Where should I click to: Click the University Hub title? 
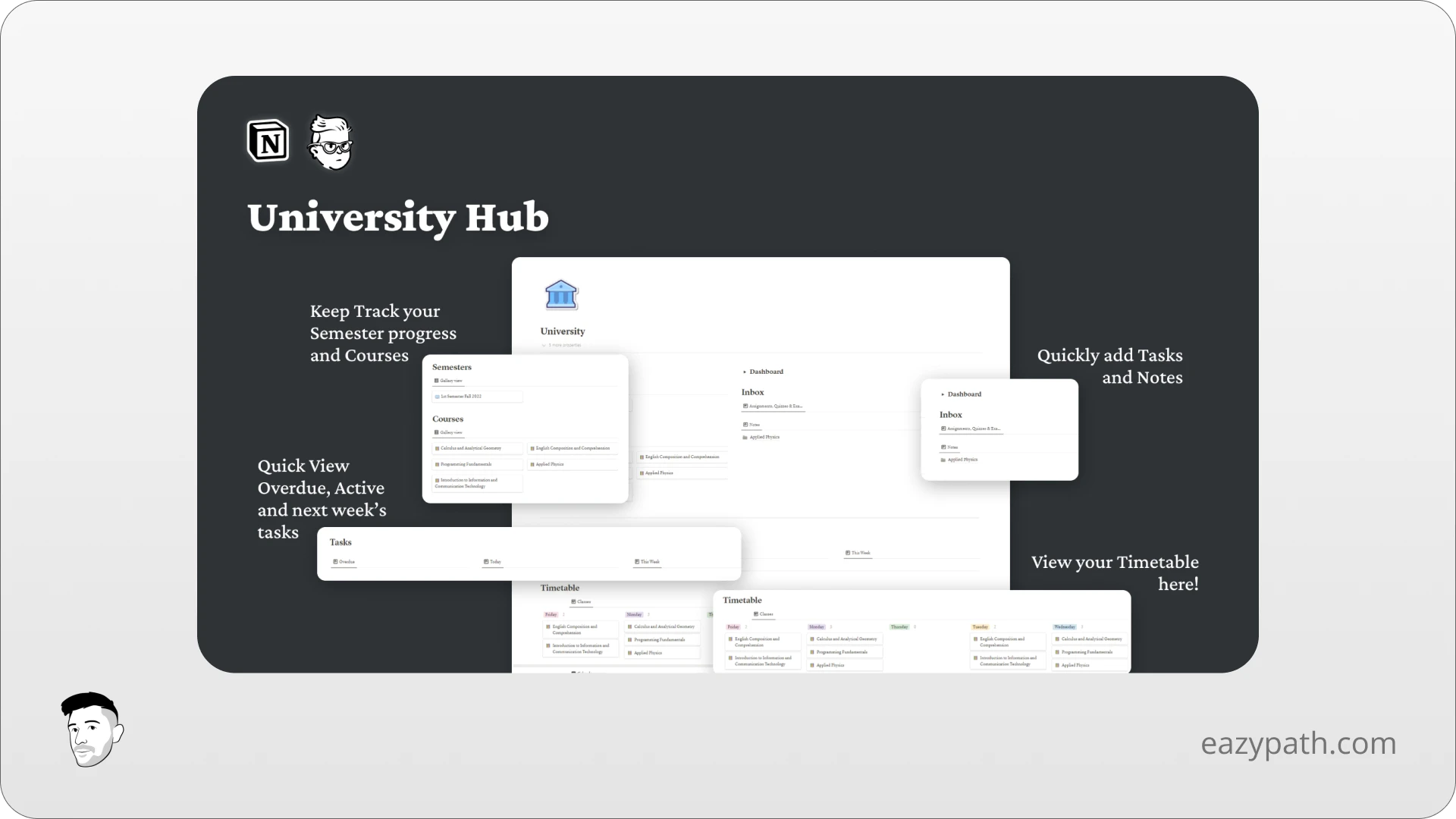click(398, 218)
